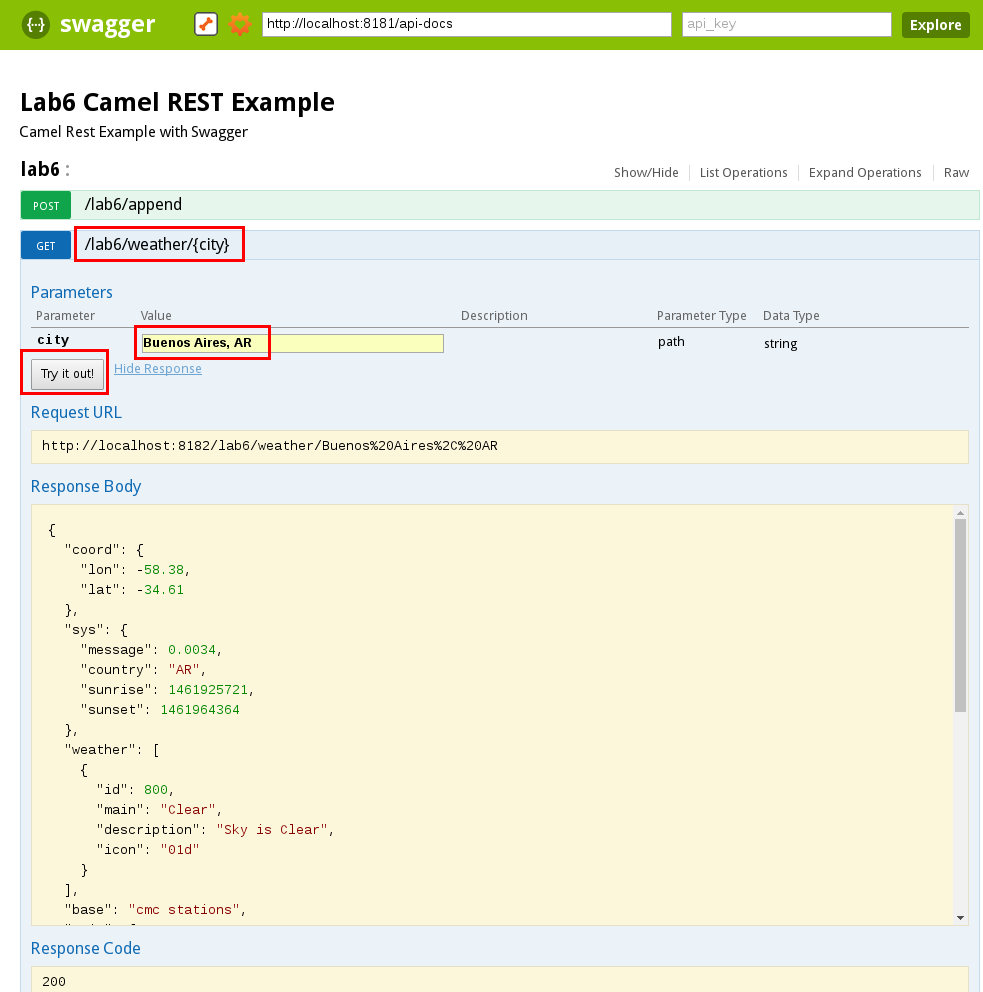
Task: Click the response body scrollbar up arrow
Action: pos(960,513)
